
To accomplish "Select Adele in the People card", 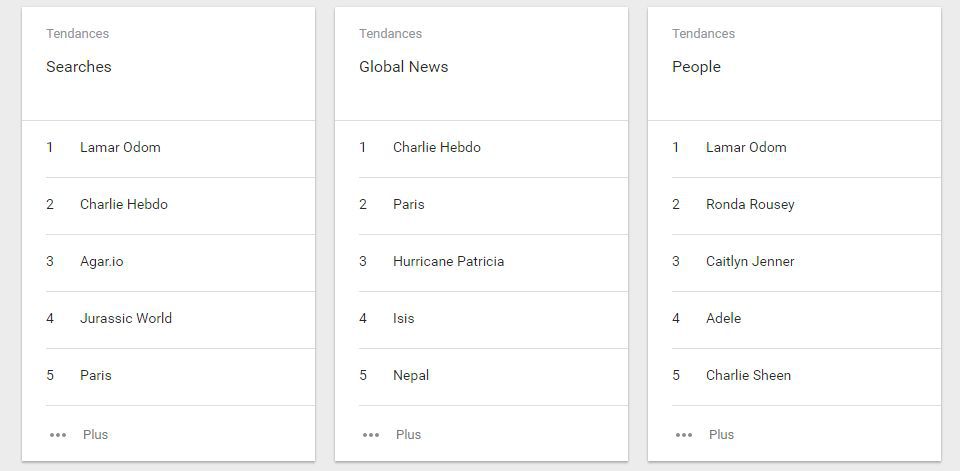I will [x=724, y=319].
